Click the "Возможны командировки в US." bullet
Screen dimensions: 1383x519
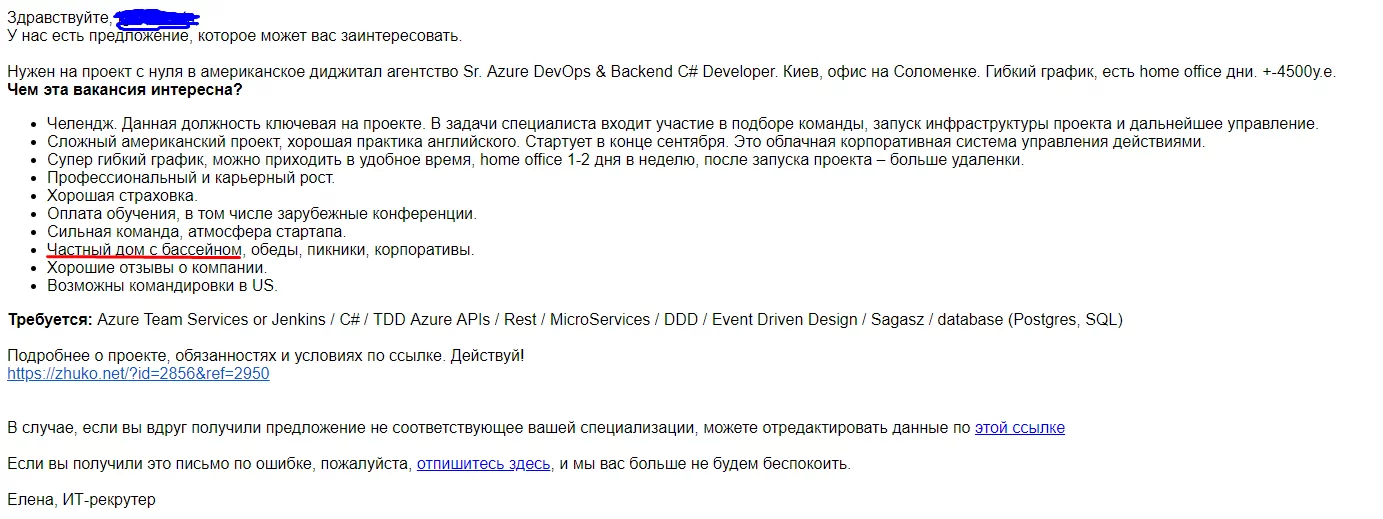[x=162, y=286]
